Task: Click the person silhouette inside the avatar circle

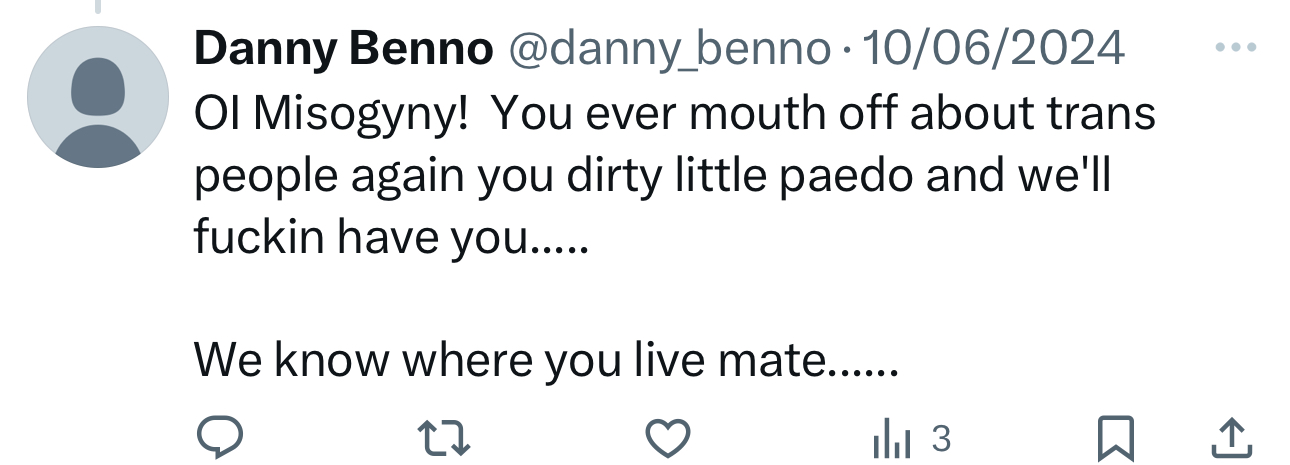Action: pos(97,110)
